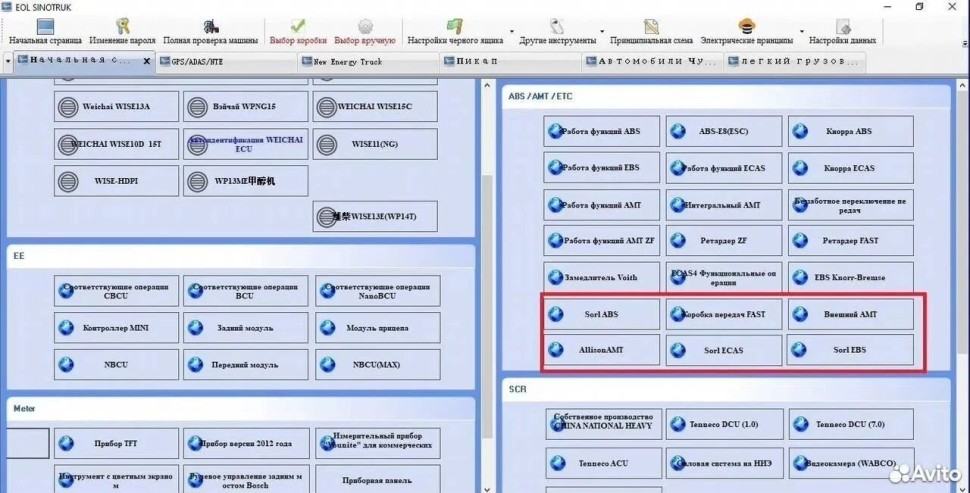The height and width of the screenshot is (493, 970).
Task: Switch to the легкий грузов... tab
Action: tap(794, 62)
